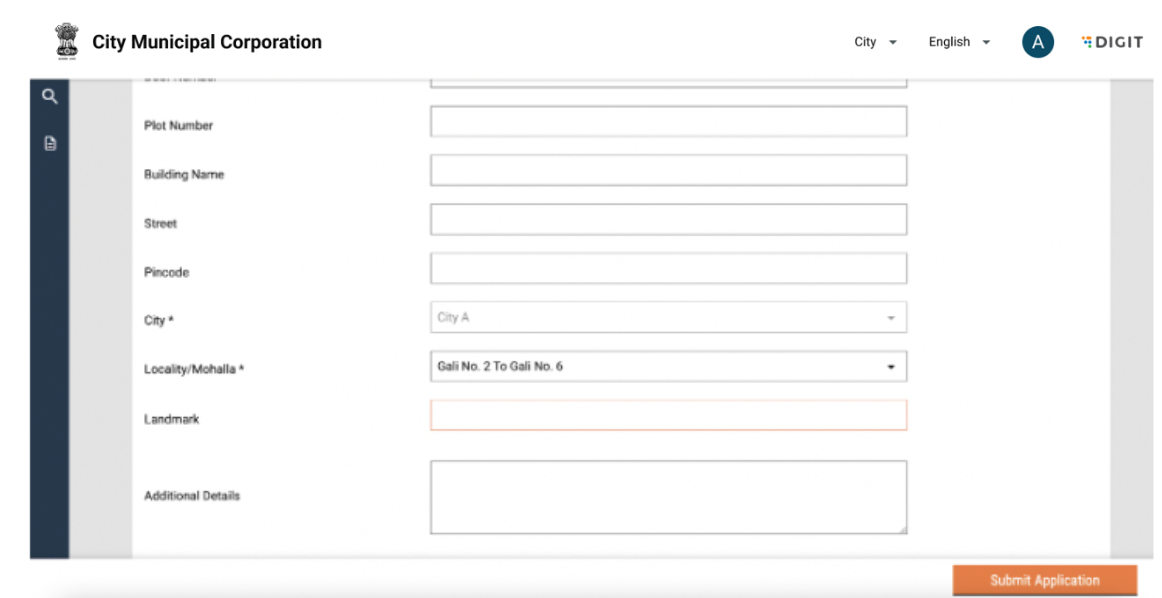Click the document icon in sidebar
This screenshot has height=598, width=1162.
49,143
